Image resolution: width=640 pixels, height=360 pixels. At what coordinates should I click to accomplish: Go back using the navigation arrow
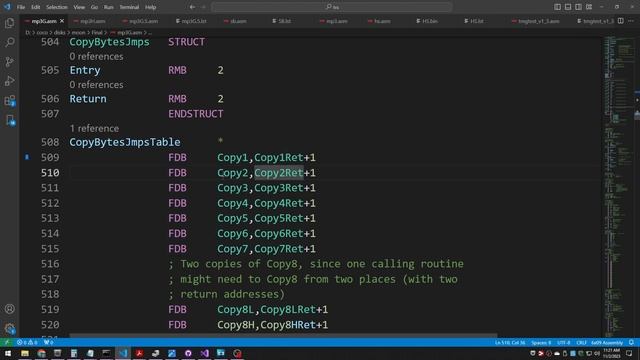pyautogui.click(x=192, y=7)
